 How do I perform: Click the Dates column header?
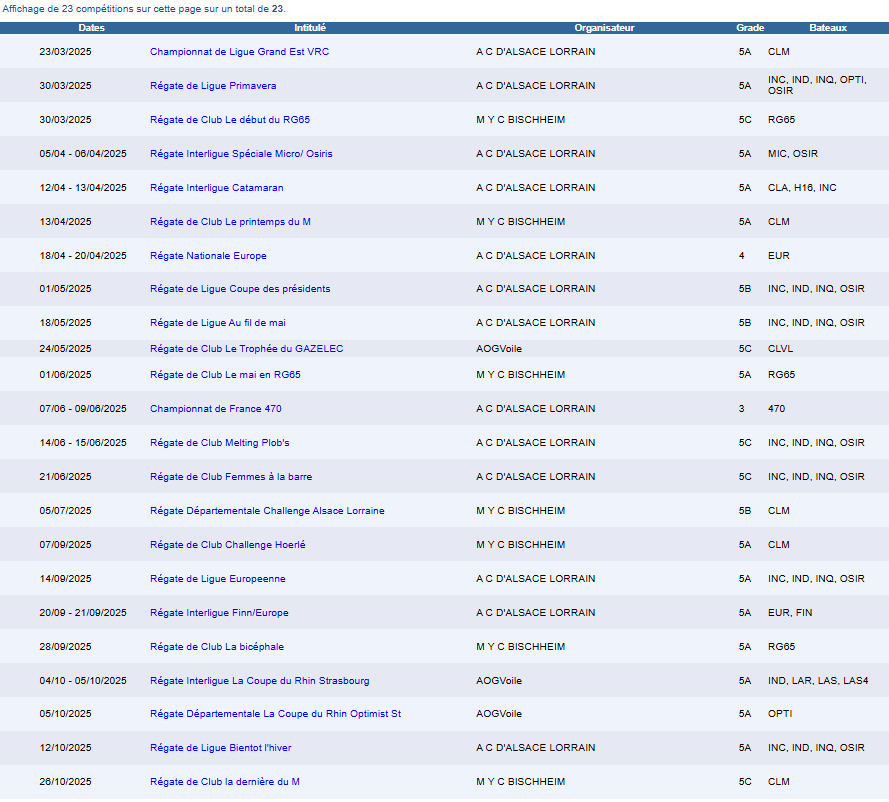click(x=91, y=28)
